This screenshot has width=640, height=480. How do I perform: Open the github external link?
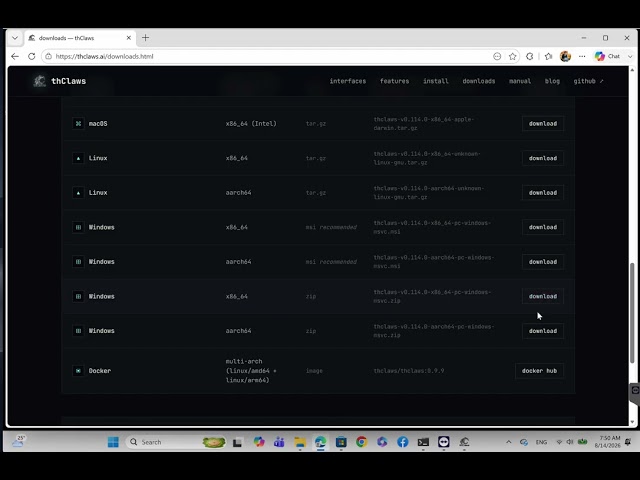[588, 81]
